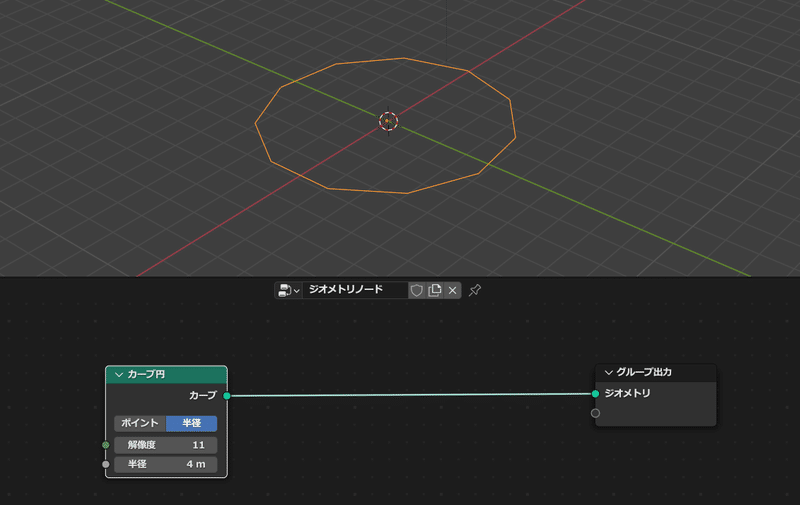
Task: Collapse the グループ出力 node
Action: point(608,372)
